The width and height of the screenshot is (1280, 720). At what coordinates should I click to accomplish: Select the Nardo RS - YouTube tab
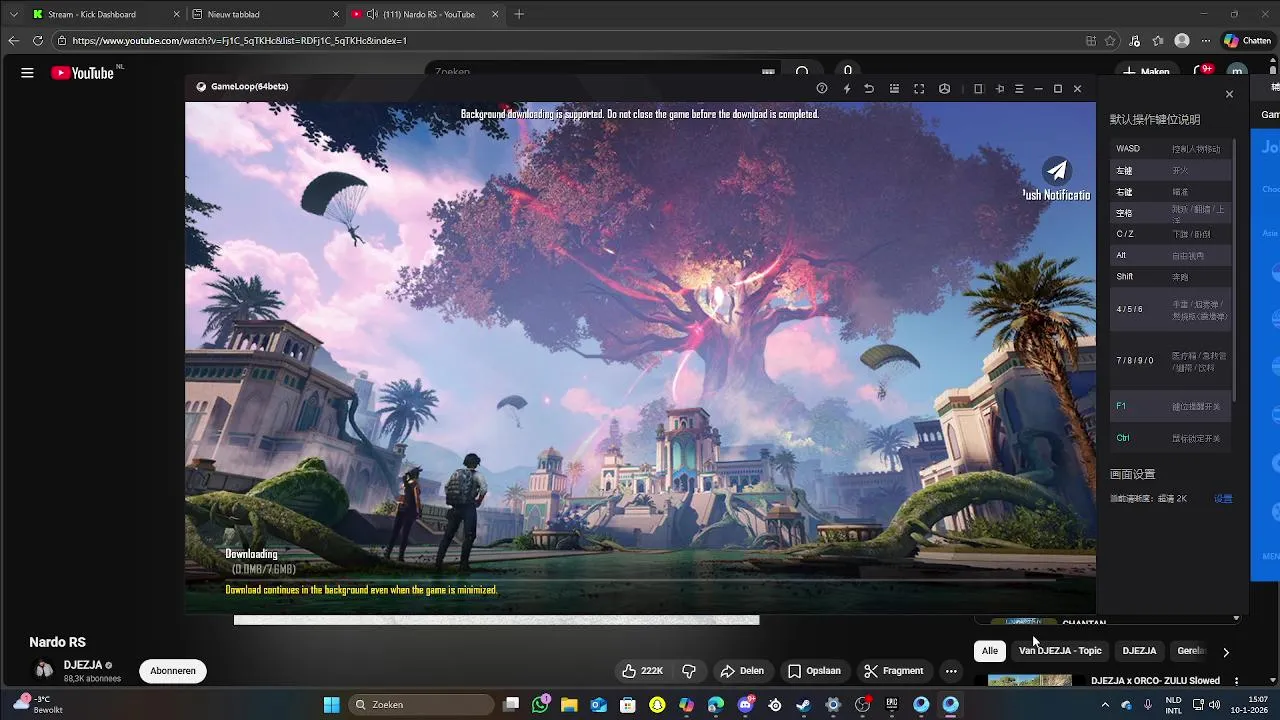[425, 14]
